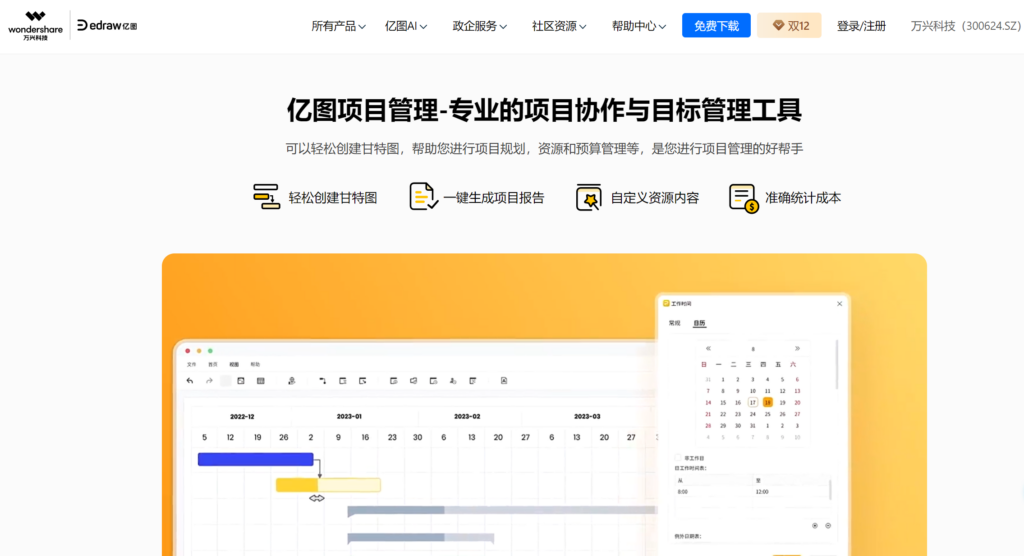Expand the 亿图AI menu
1024x556 pixels.
406,26
